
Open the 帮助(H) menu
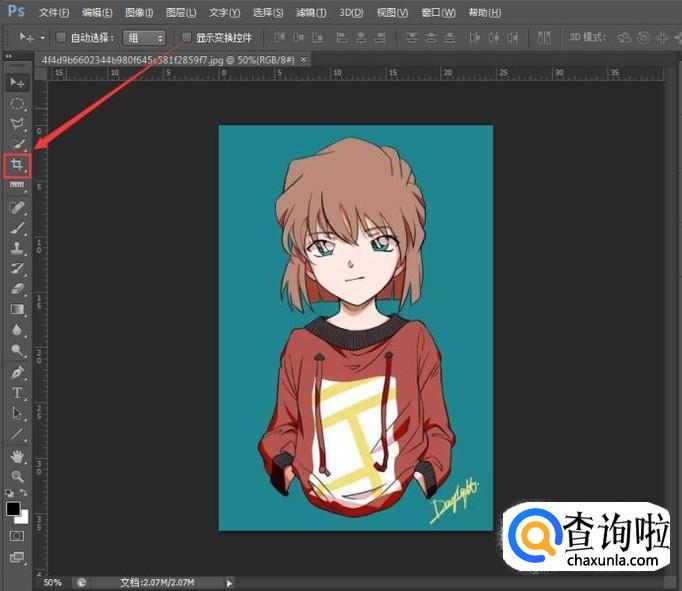click(485, 13)
